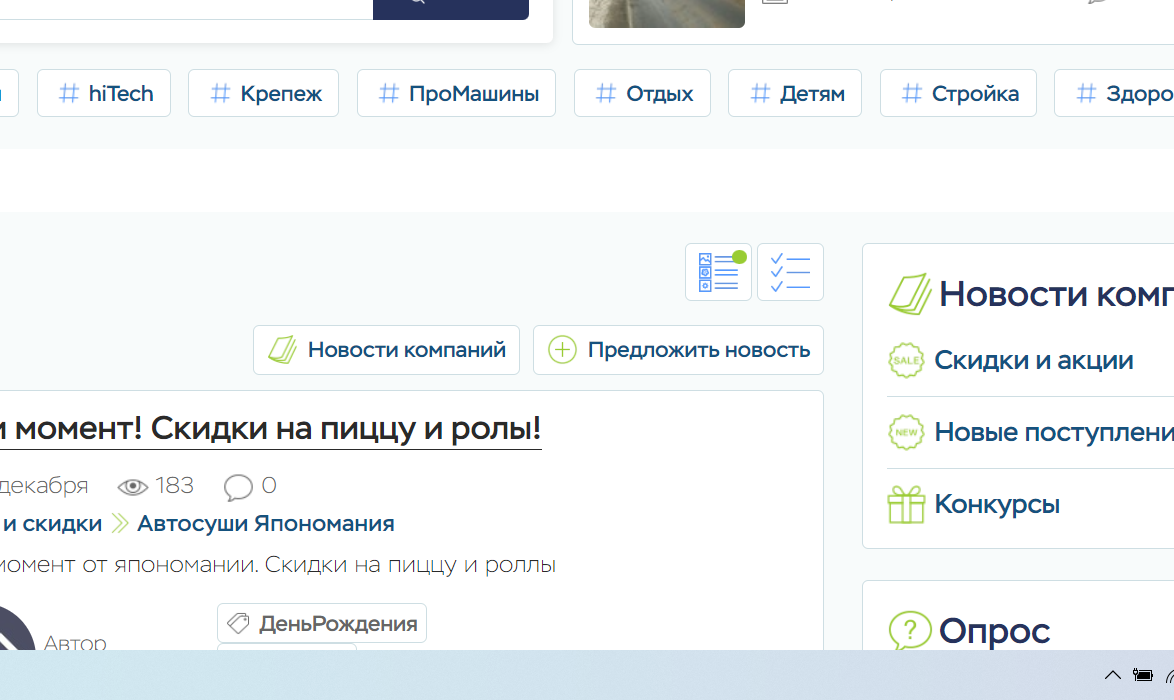Click the SALE badge icon in sidebar
Viewport: 1174px width, 700px height.
click(x=906, y=360)
